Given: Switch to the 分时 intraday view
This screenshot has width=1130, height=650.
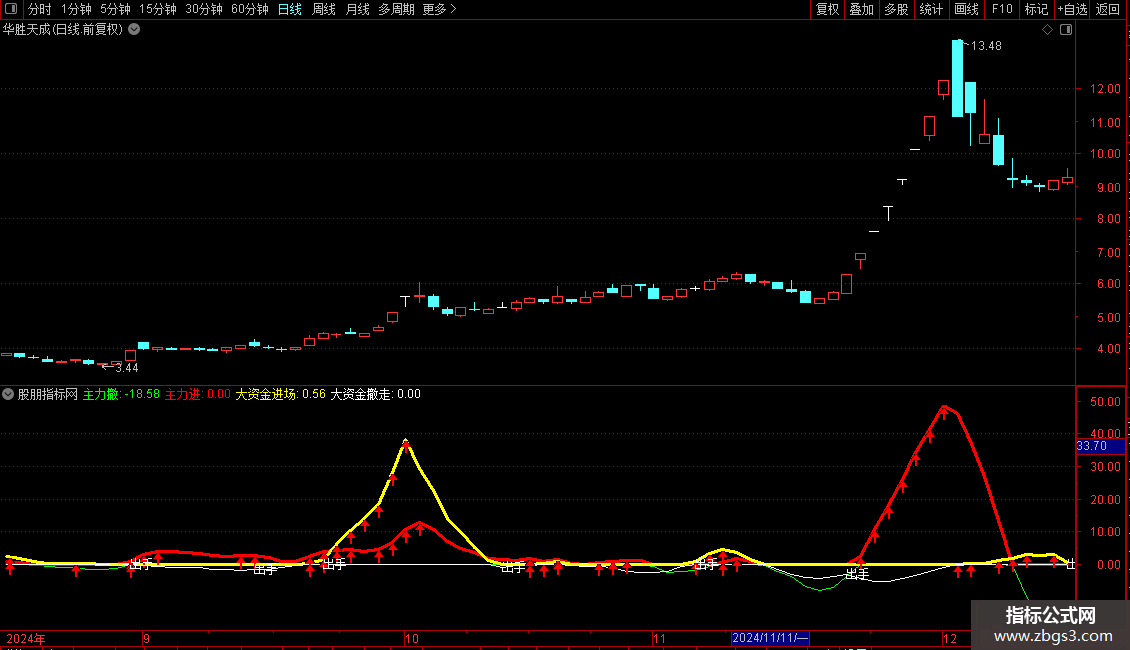Looking at the screenshot, I should [x=40, y=9].
